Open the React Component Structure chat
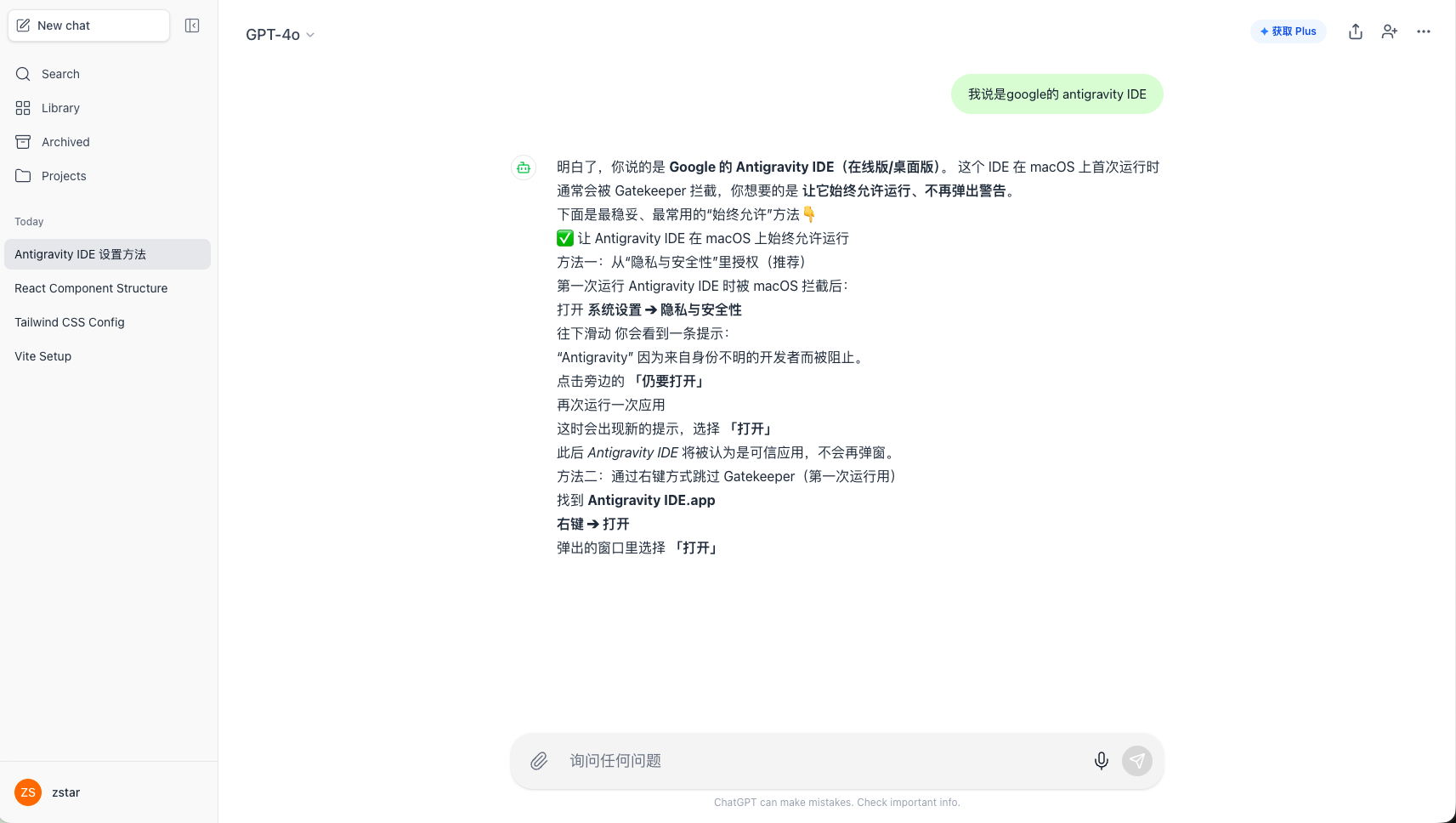The image size is (1456, 823). coord(91,288)
